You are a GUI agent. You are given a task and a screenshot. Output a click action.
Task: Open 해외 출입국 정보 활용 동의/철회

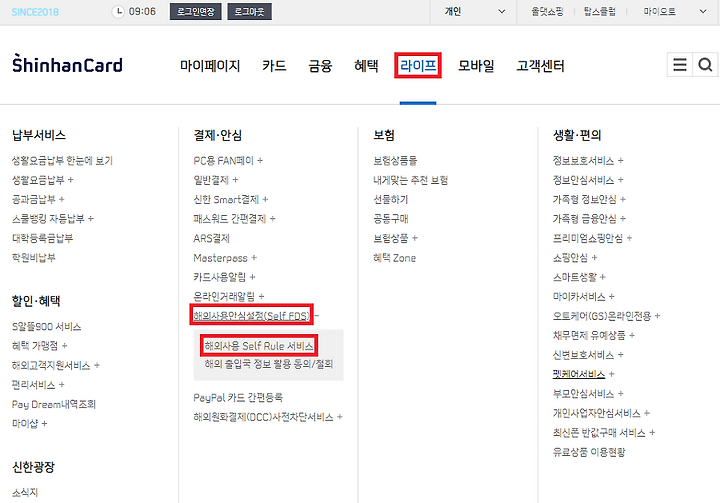pyautogui.click(x=269, y=364)
